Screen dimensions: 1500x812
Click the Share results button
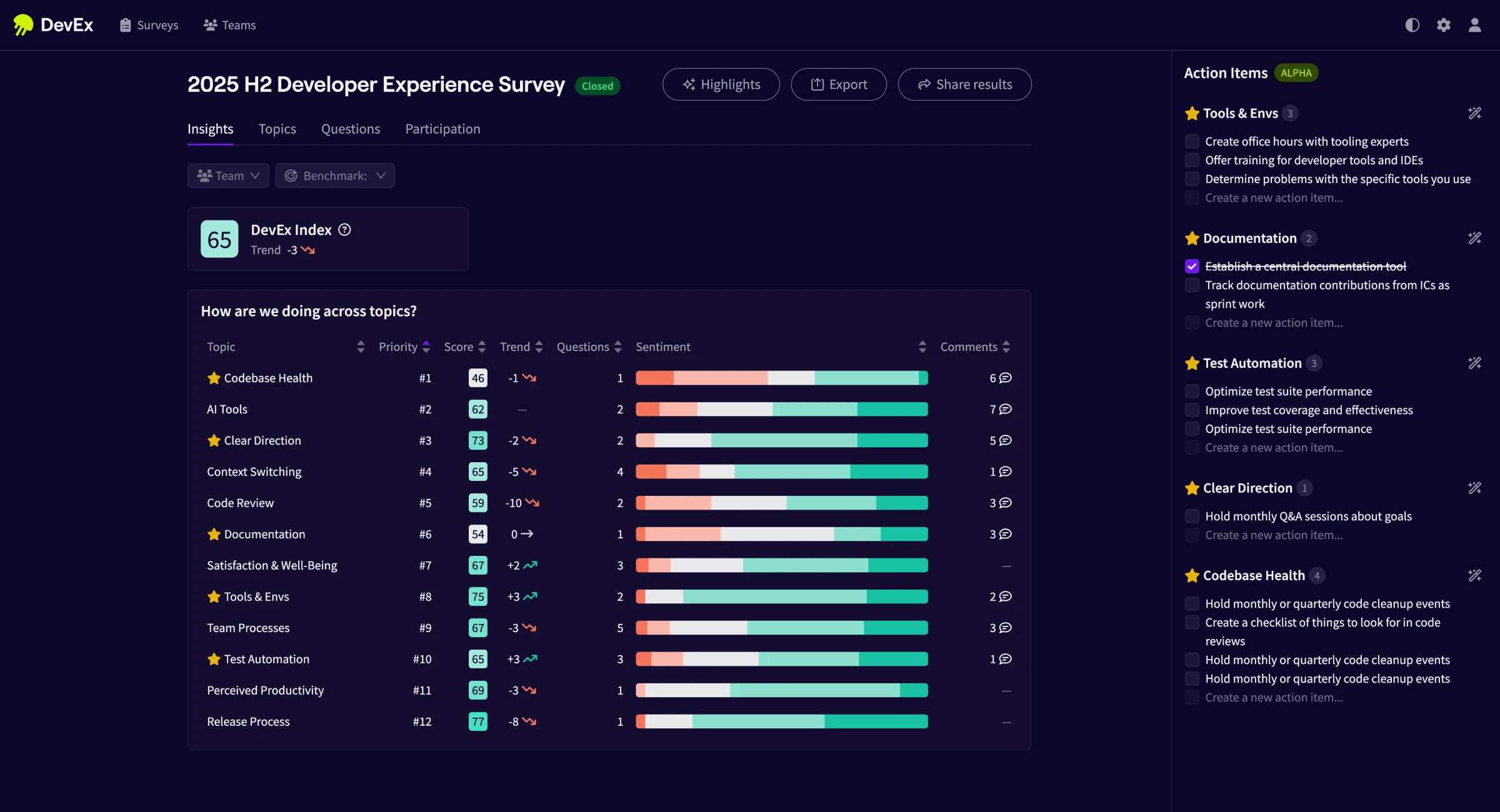pos(964,84)
